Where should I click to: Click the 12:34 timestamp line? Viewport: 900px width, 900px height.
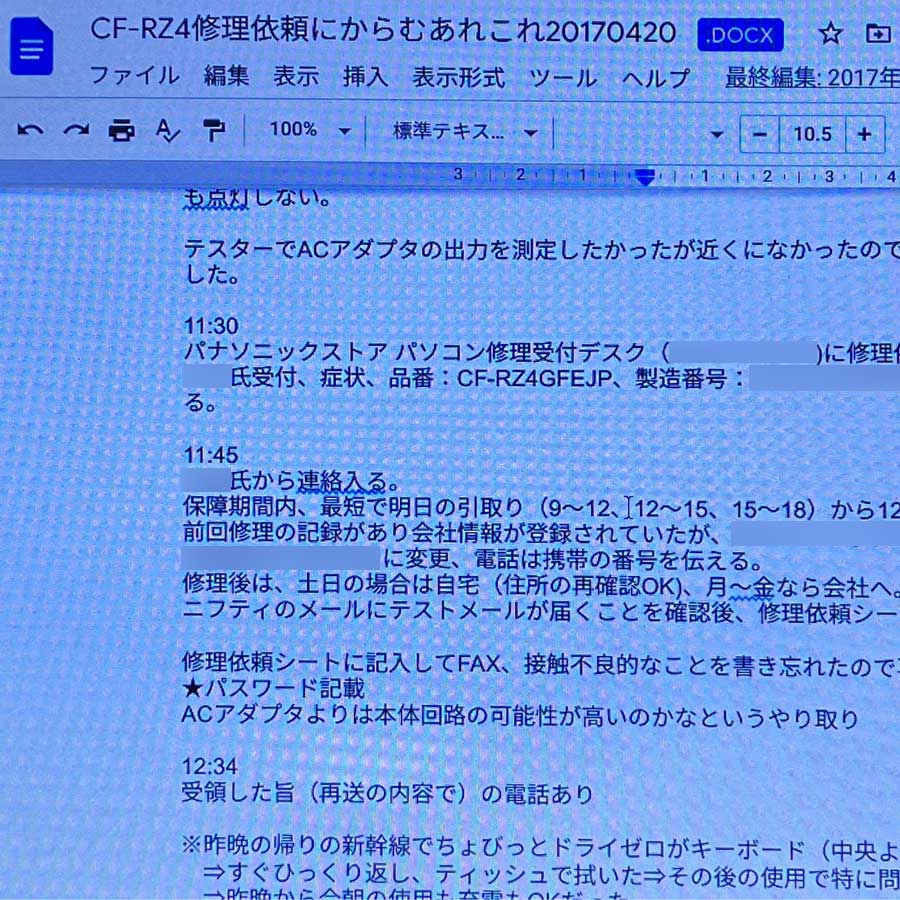click(x=210, y=766)
